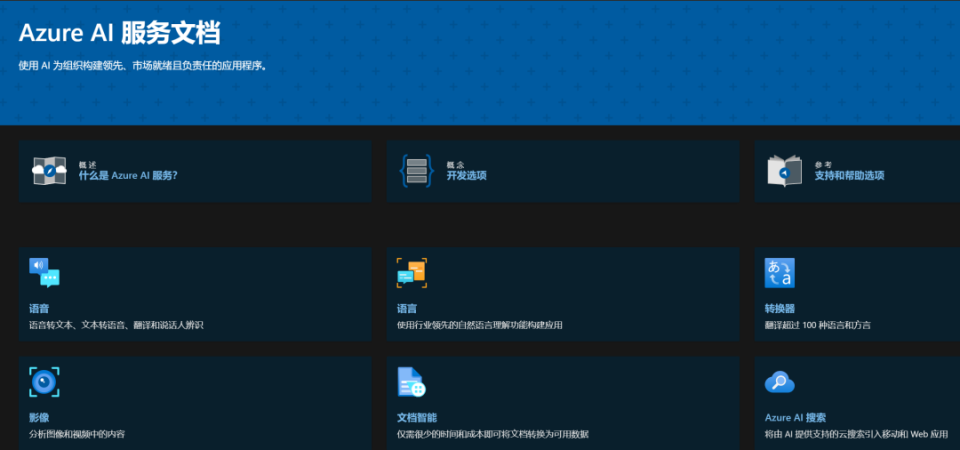
Task: Click 使用行业领先的自然语言理解 description text
Action: (479, 325)
